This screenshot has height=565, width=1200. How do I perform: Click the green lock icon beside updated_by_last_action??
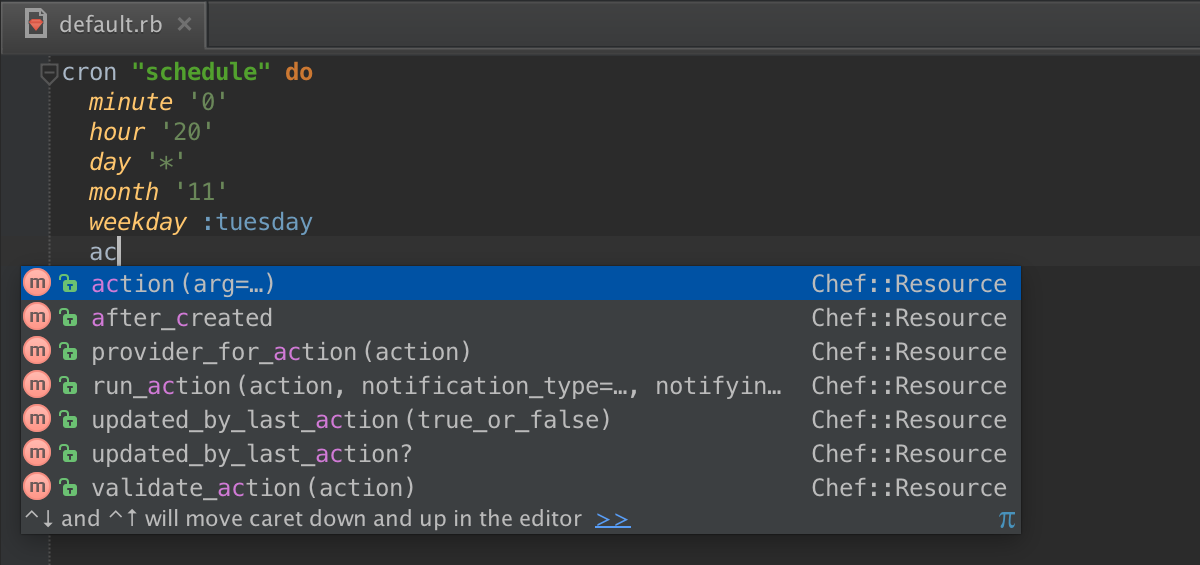point(68,454)
